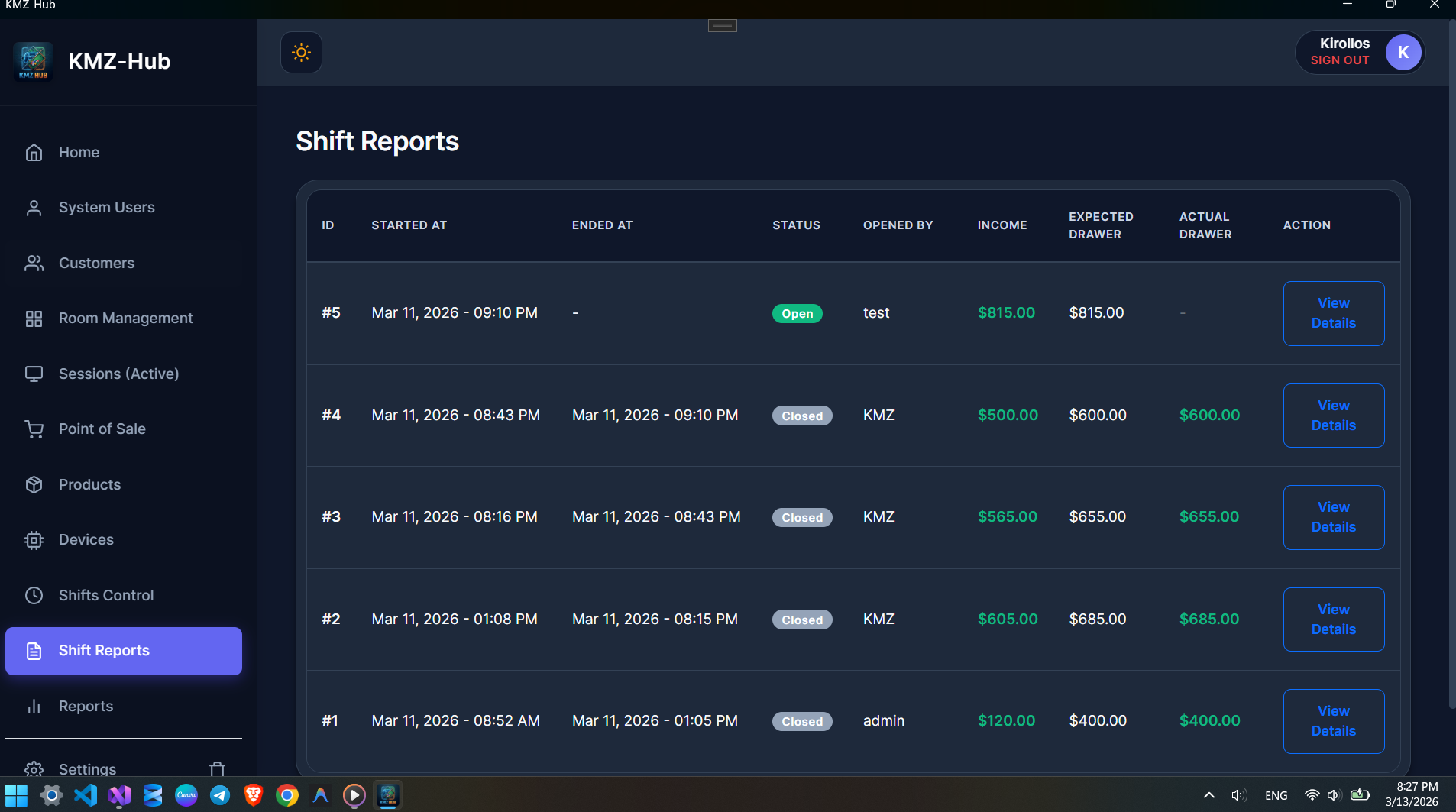Viewport: 1456px width, 812px height.
Task: Open Room Management using its grid icon
Action: point(34,319)
